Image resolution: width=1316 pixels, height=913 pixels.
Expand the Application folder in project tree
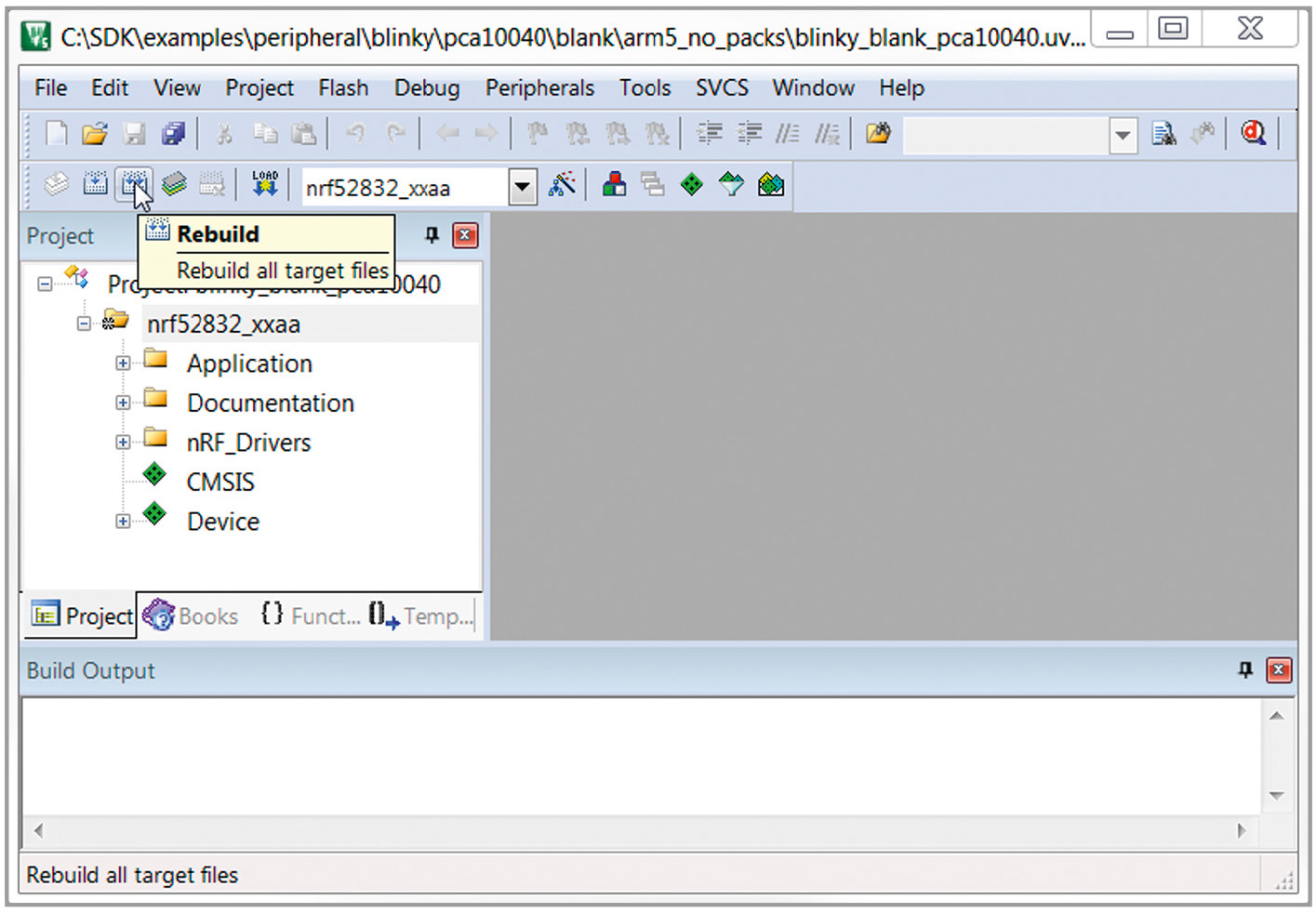click(123, 364)
